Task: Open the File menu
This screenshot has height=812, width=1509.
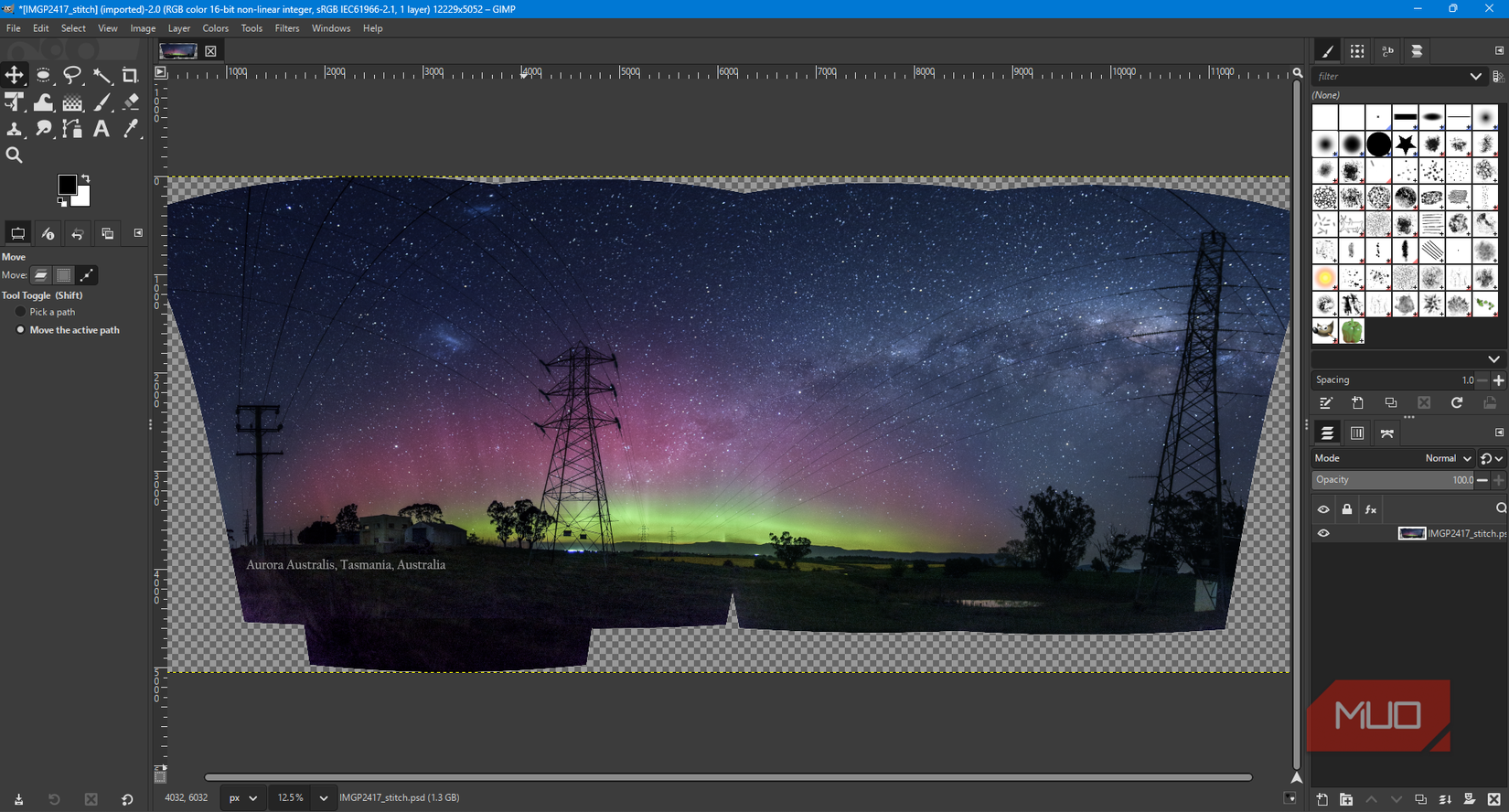Action: pyautogui.click(x=14, y=28)
